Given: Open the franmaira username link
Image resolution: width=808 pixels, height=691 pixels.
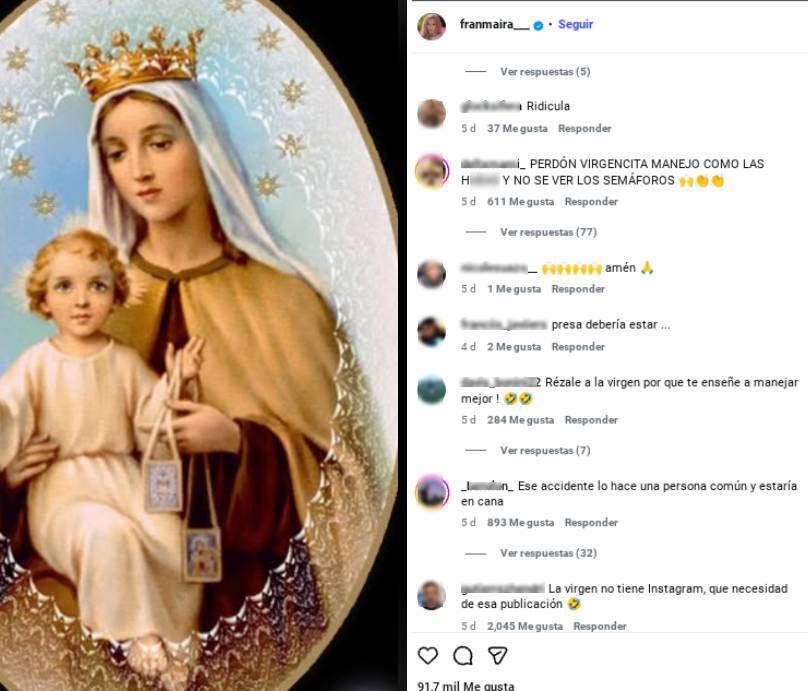Looking at the screenshot, I should click(494, 25).
